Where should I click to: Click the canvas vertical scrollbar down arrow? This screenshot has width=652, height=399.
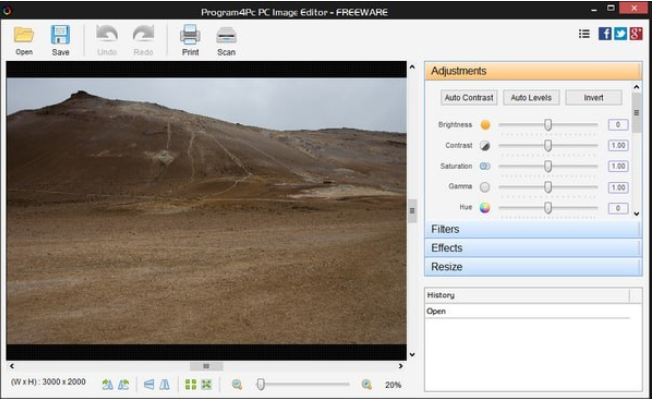pyautogui.click(x=412, y=355)
